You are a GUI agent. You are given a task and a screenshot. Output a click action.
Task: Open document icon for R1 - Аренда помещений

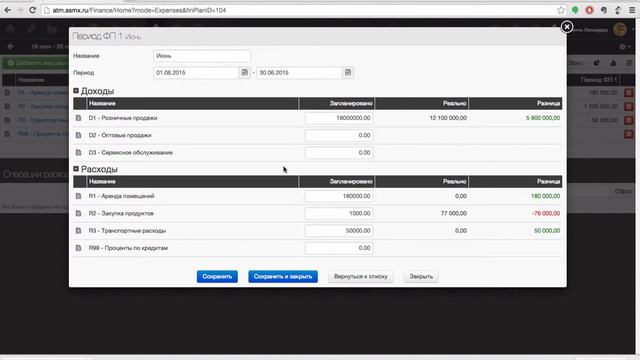pos(78,196)
